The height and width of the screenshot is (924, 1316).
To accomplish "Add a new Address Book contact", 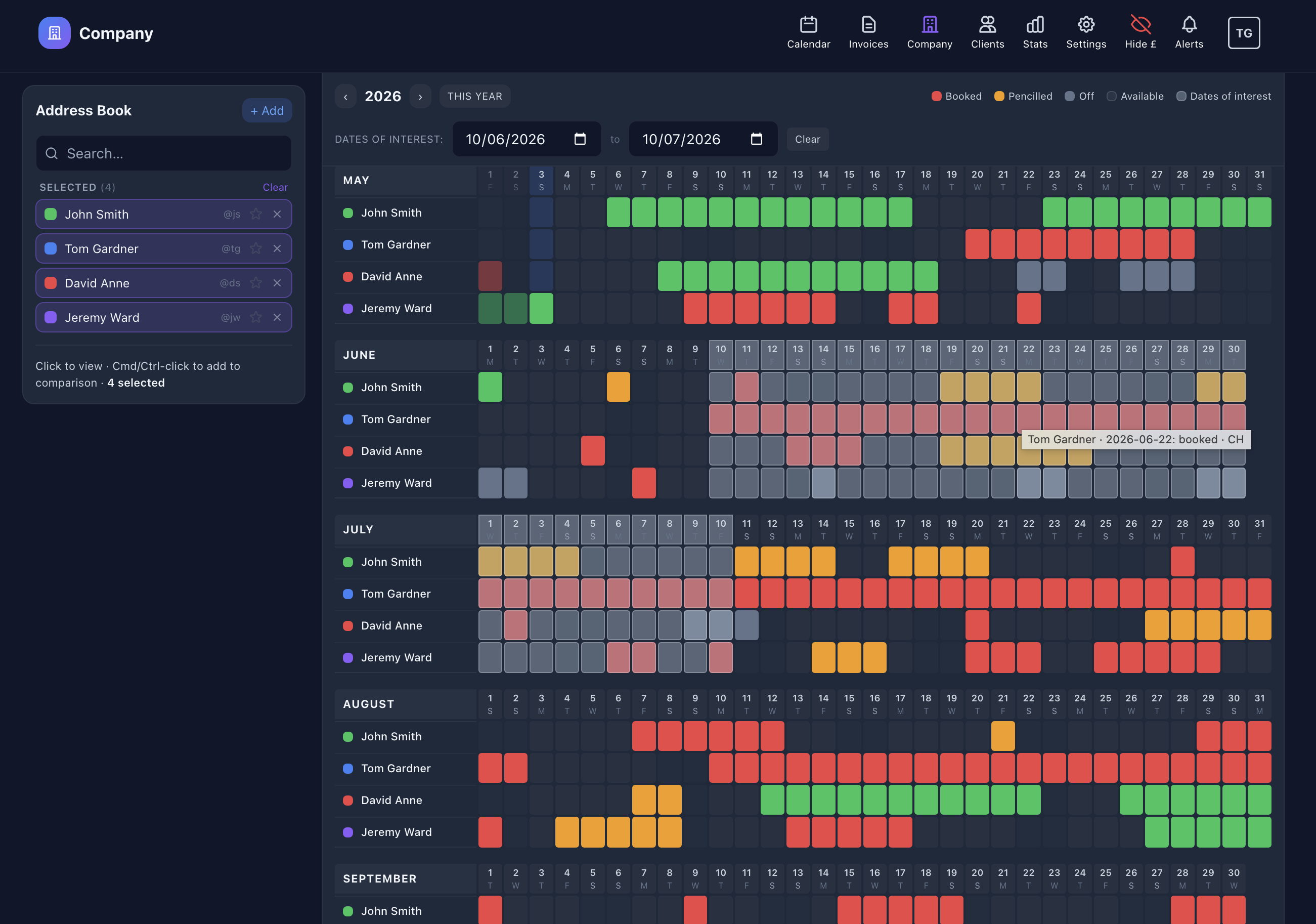I will (x=267, y=111).
